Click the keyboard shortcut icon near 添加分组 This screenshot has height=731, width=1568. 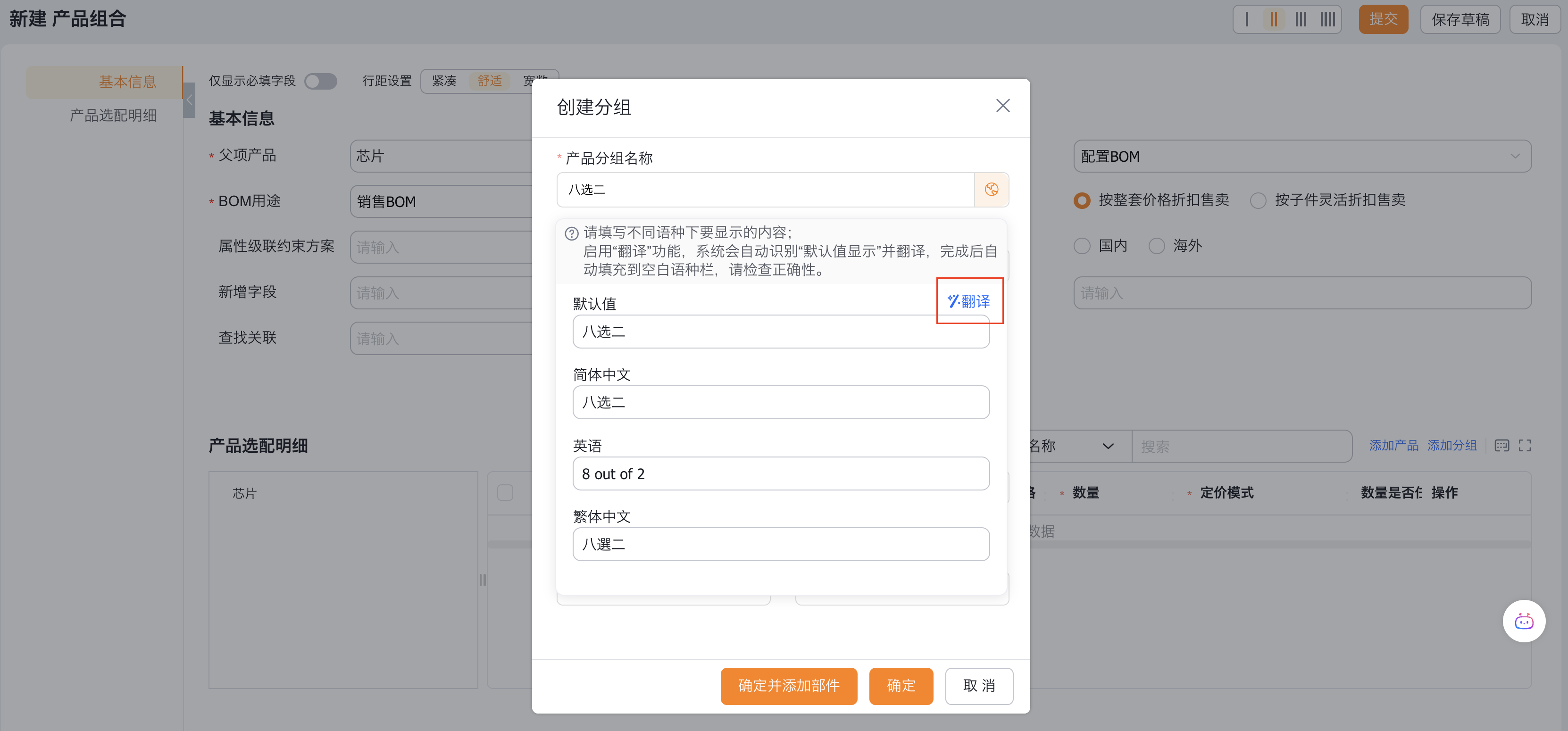click(1501, 446)
